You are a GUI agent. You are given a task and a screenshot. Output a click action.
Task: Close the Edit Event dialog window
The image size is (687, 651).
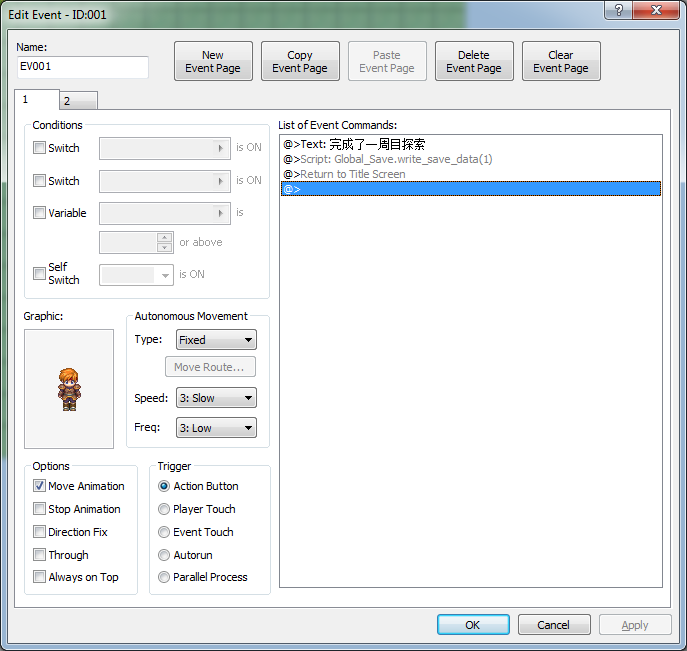click(x=656, y=10)
